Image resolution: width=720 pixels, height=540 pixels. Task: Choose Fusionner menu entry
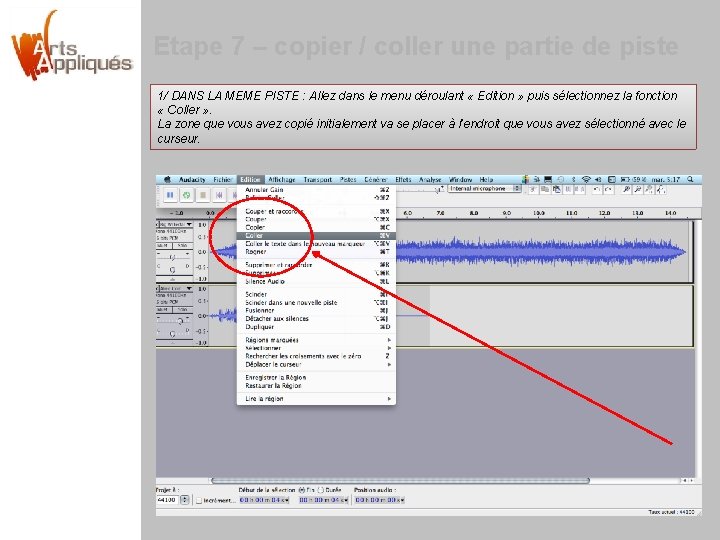[316, 310]
